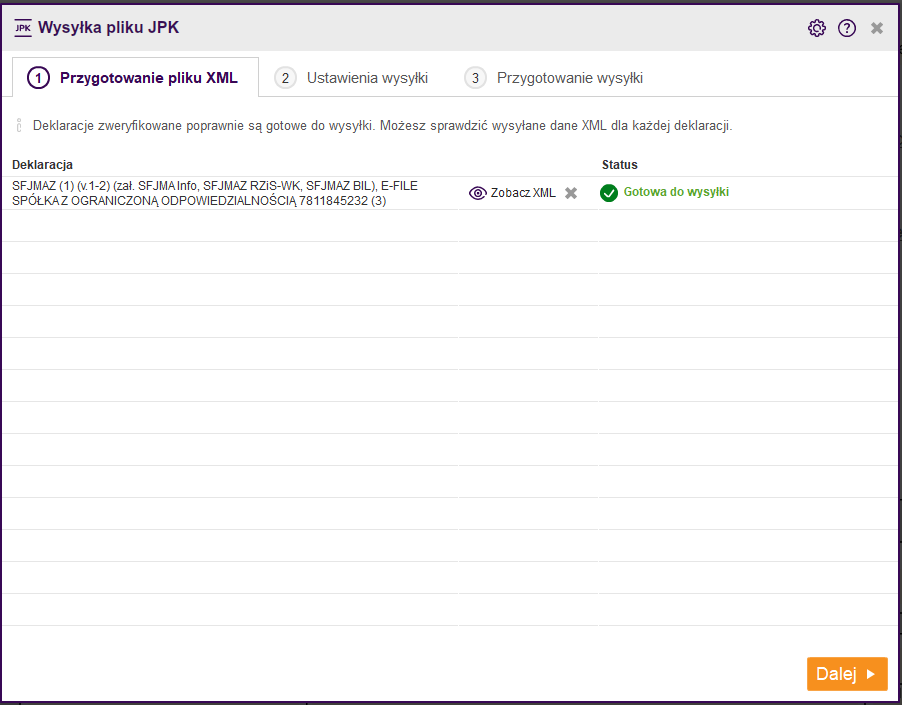Screen dimensions: 902x705
Task: Click the Gotowa do wysyłki status text
Action: click(676, 192)
